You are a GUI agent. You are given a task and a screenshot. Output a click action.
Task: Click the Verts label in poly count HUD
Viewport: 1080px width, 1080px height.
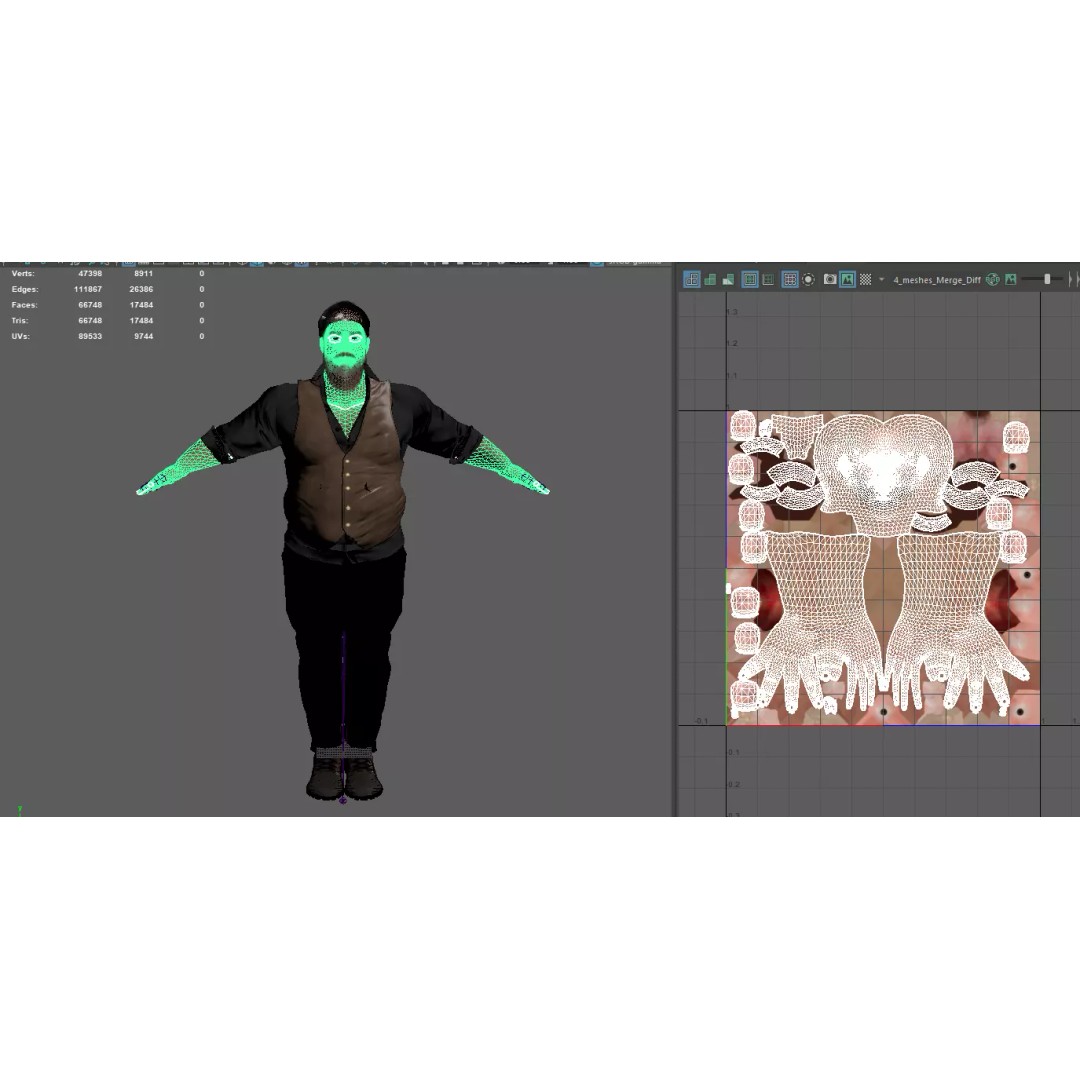point(22,273)
